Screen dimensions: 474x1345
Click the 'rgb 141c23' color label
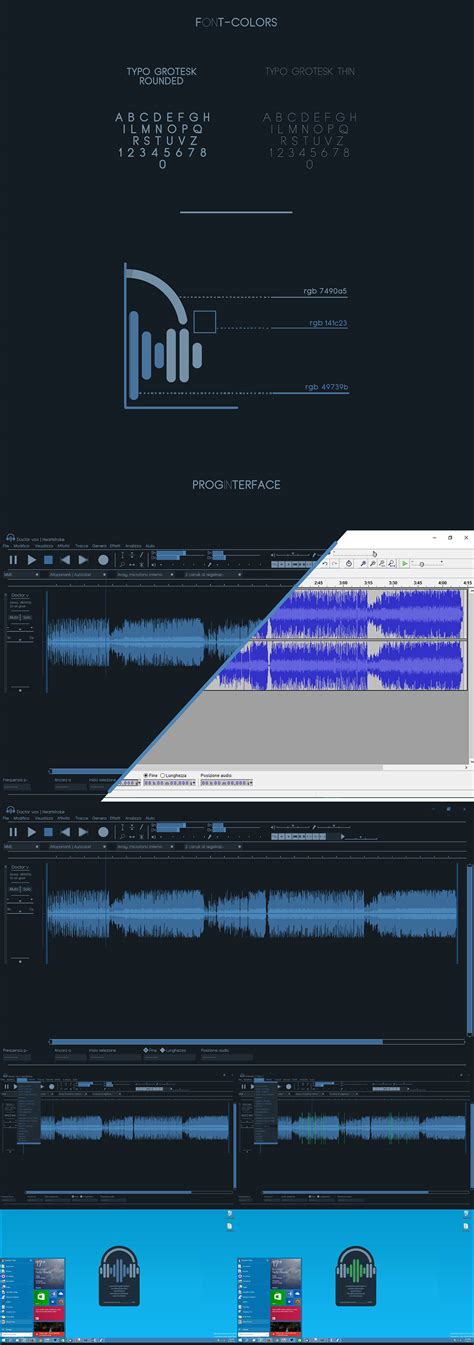tap(328, 323)
